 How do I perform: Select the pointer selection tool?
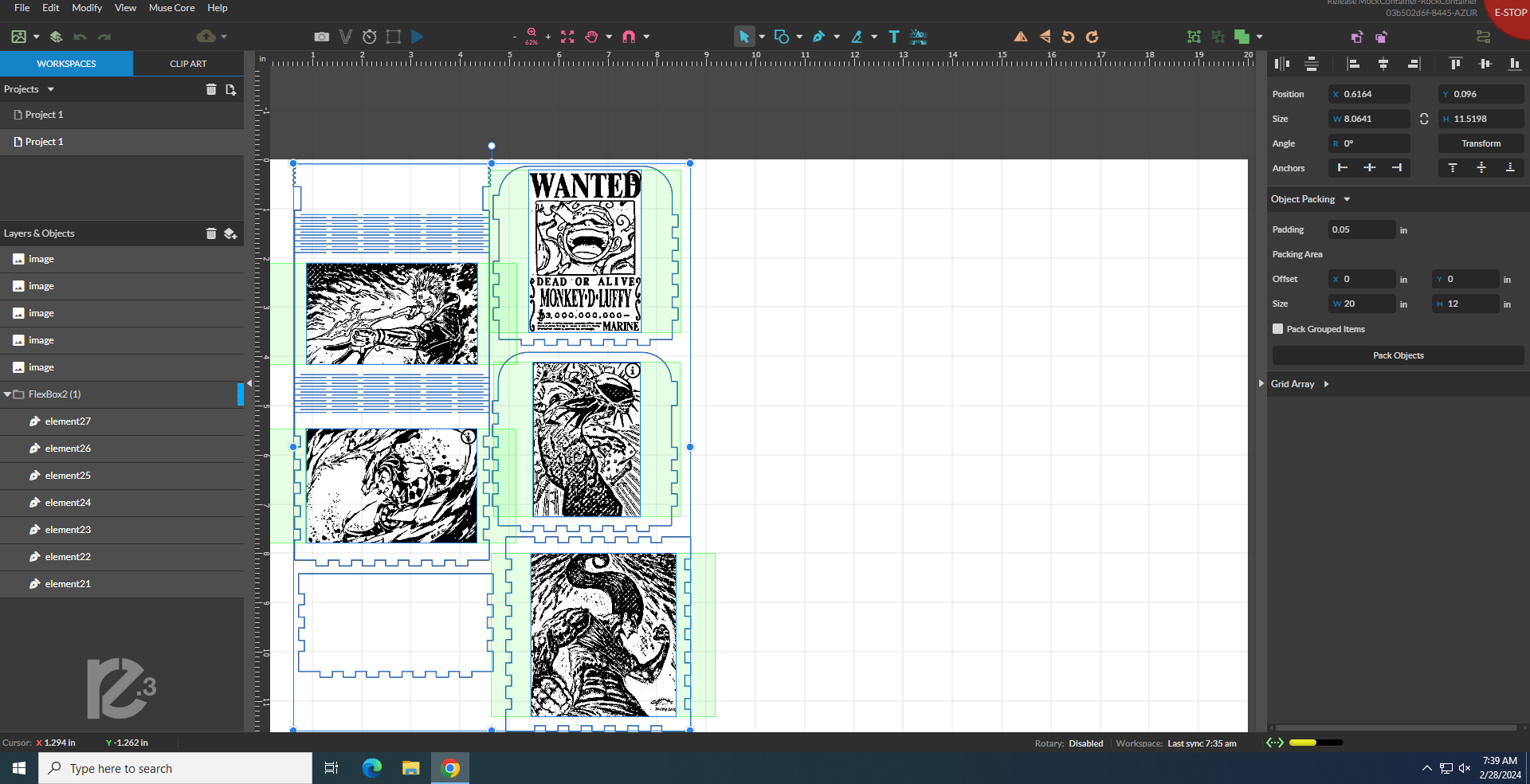pyautogui.click(x=744, y=37)
